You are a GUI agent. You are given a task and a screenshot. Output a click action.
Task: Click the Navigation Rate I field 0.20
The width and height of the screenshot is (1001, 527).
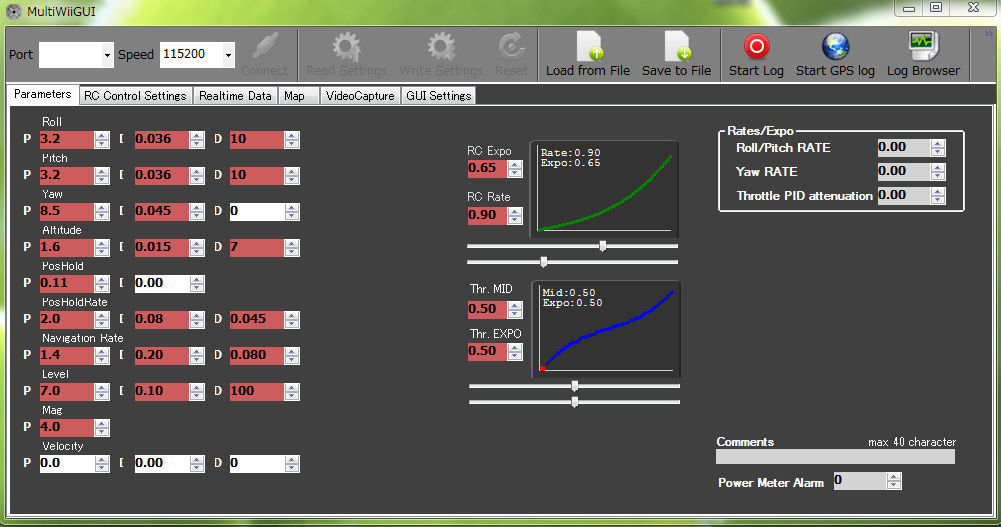coord(162,355)
